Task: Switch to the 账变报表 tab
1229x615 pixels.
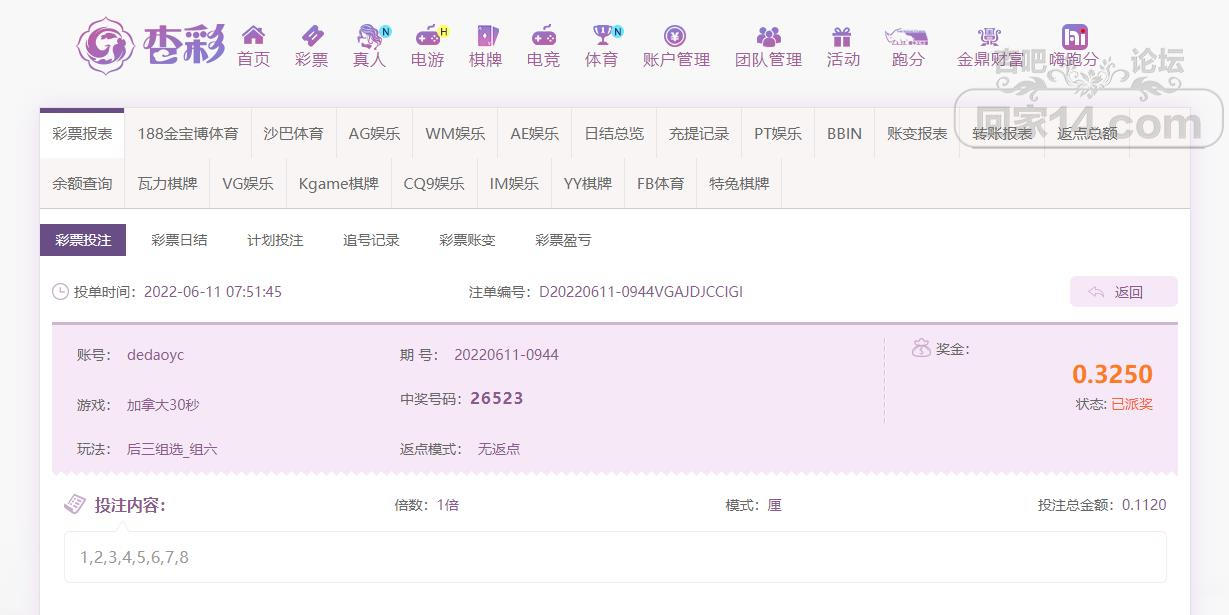Action: 917,133
